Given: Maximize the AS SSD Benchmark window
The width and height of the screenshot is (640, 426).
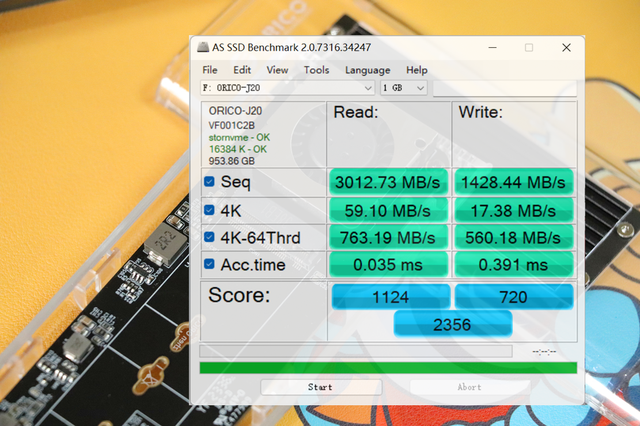Looking at the screenshot, I should pyautogui.click(x=529, y=48).
